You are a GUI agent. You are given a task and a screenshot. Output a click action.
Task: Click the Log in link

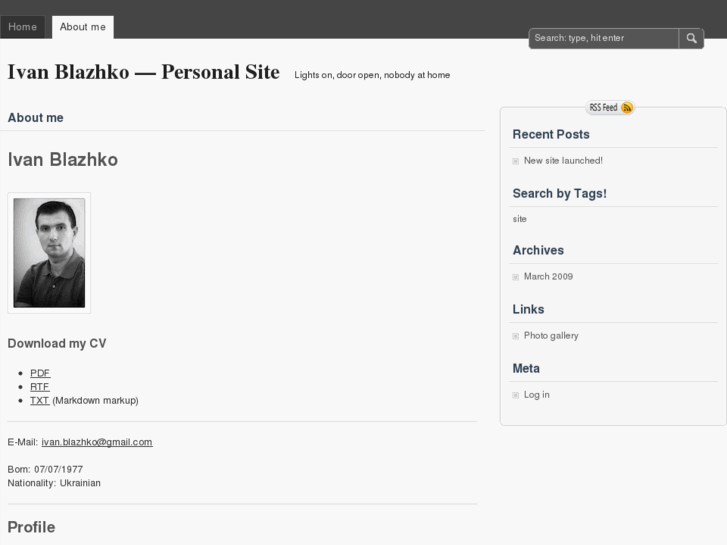(537, 395)
